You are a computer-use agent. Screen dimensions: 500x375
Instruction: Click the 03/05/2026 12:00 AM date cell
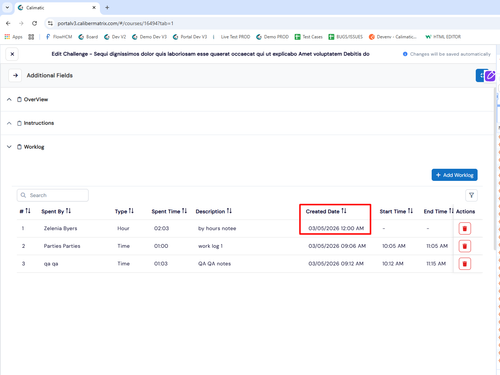(336, 228)
